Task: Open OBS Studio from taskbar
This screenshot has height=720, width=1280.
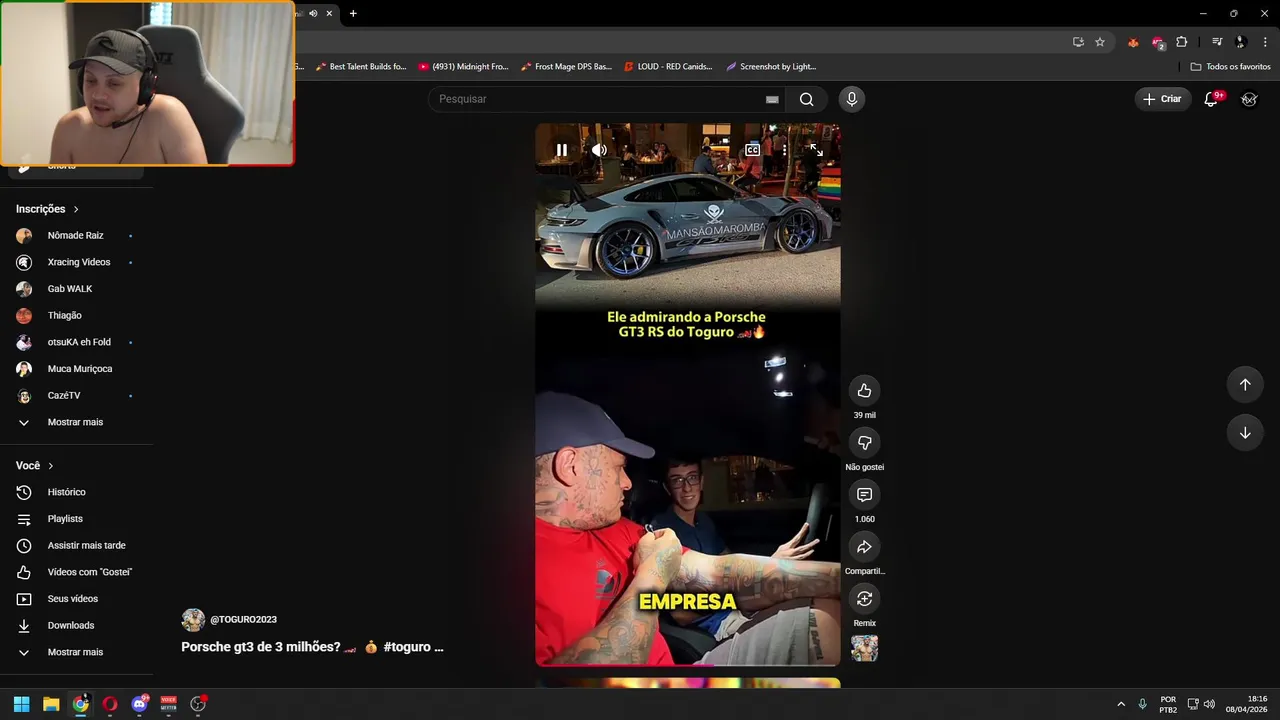Action: pyautogui.click(x=198, y=704)
